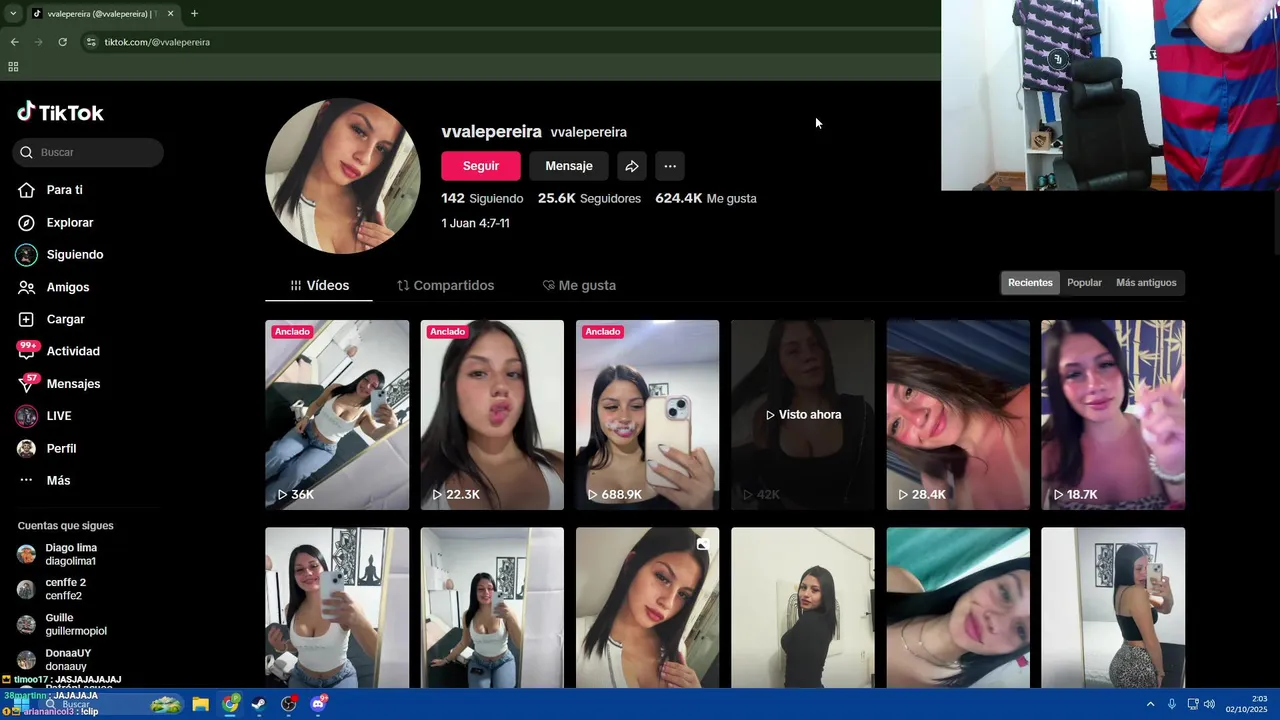Switch to the Videos tab

coord(319,285)
